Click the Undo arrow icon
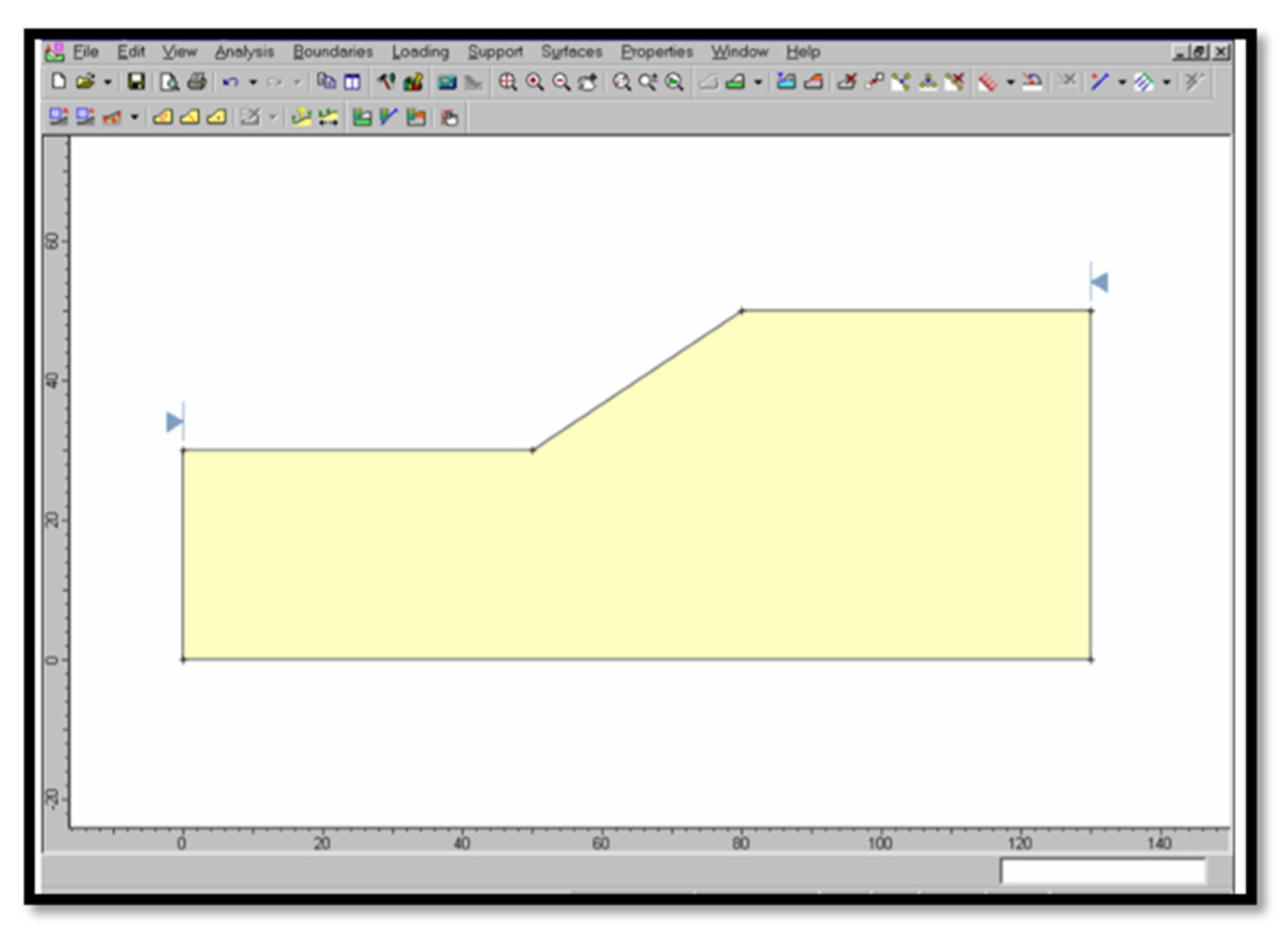The image size is (1288, 936). [x=230, y=82]
